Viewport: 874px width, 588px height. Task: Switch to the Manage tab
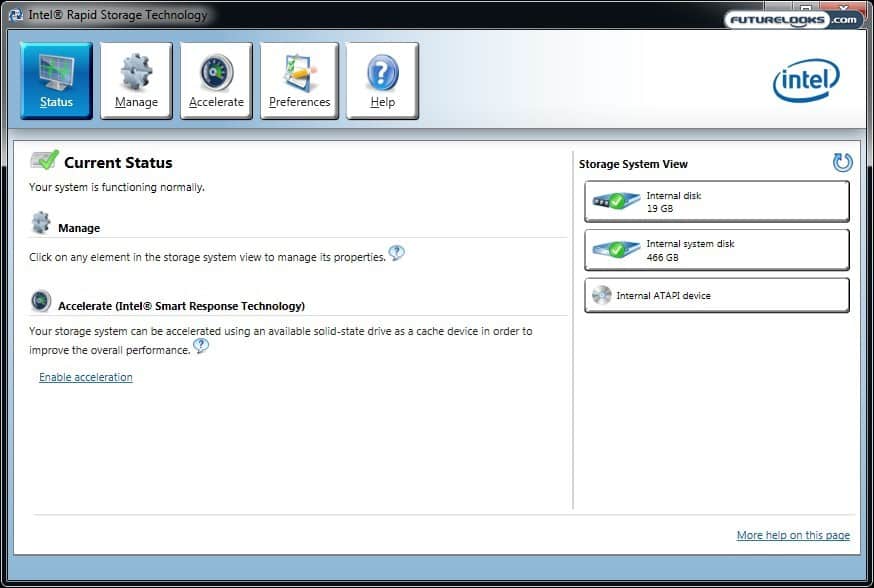[136, 80]
